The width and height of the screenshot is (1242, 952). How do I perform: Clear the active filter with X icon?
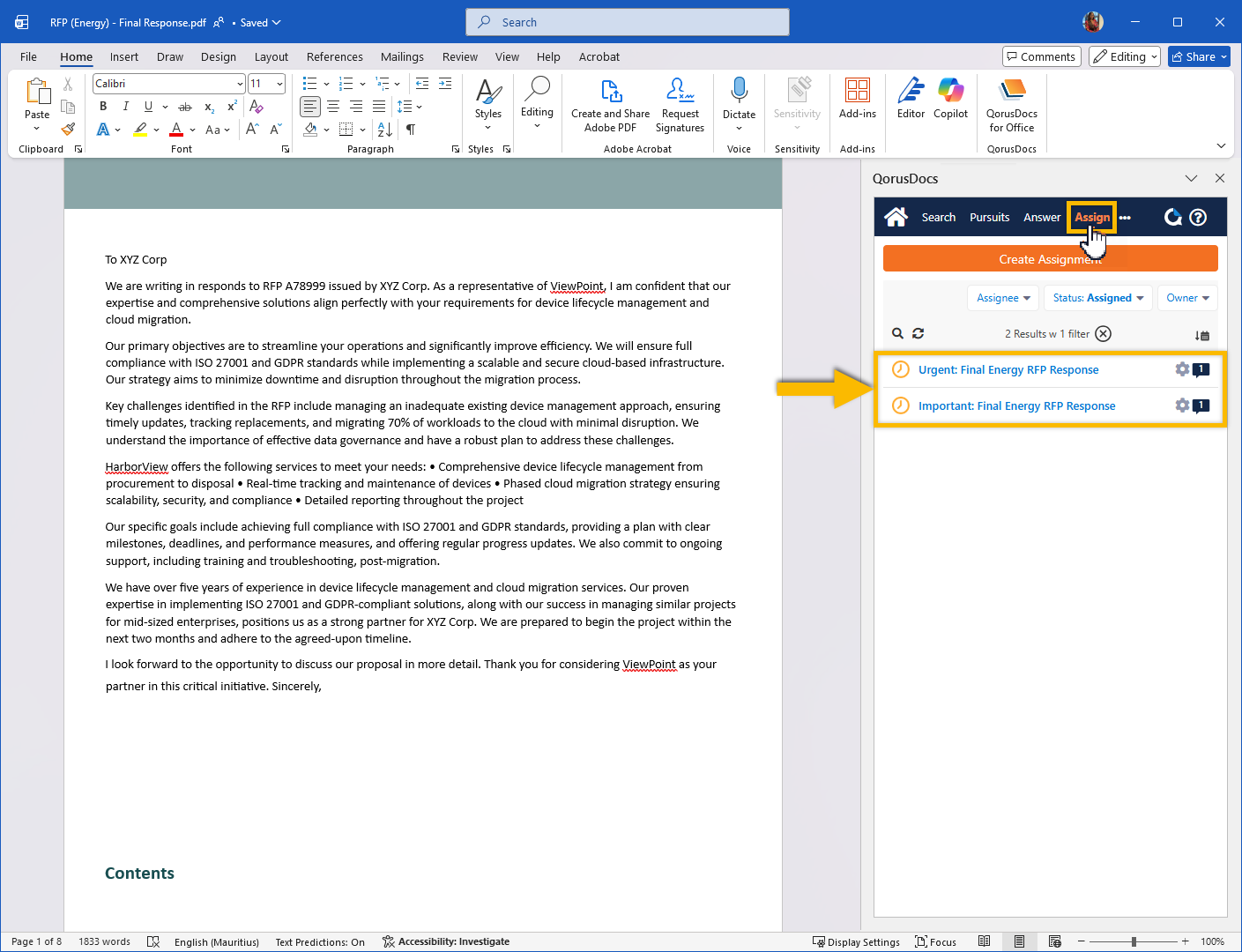(1103, 334)
